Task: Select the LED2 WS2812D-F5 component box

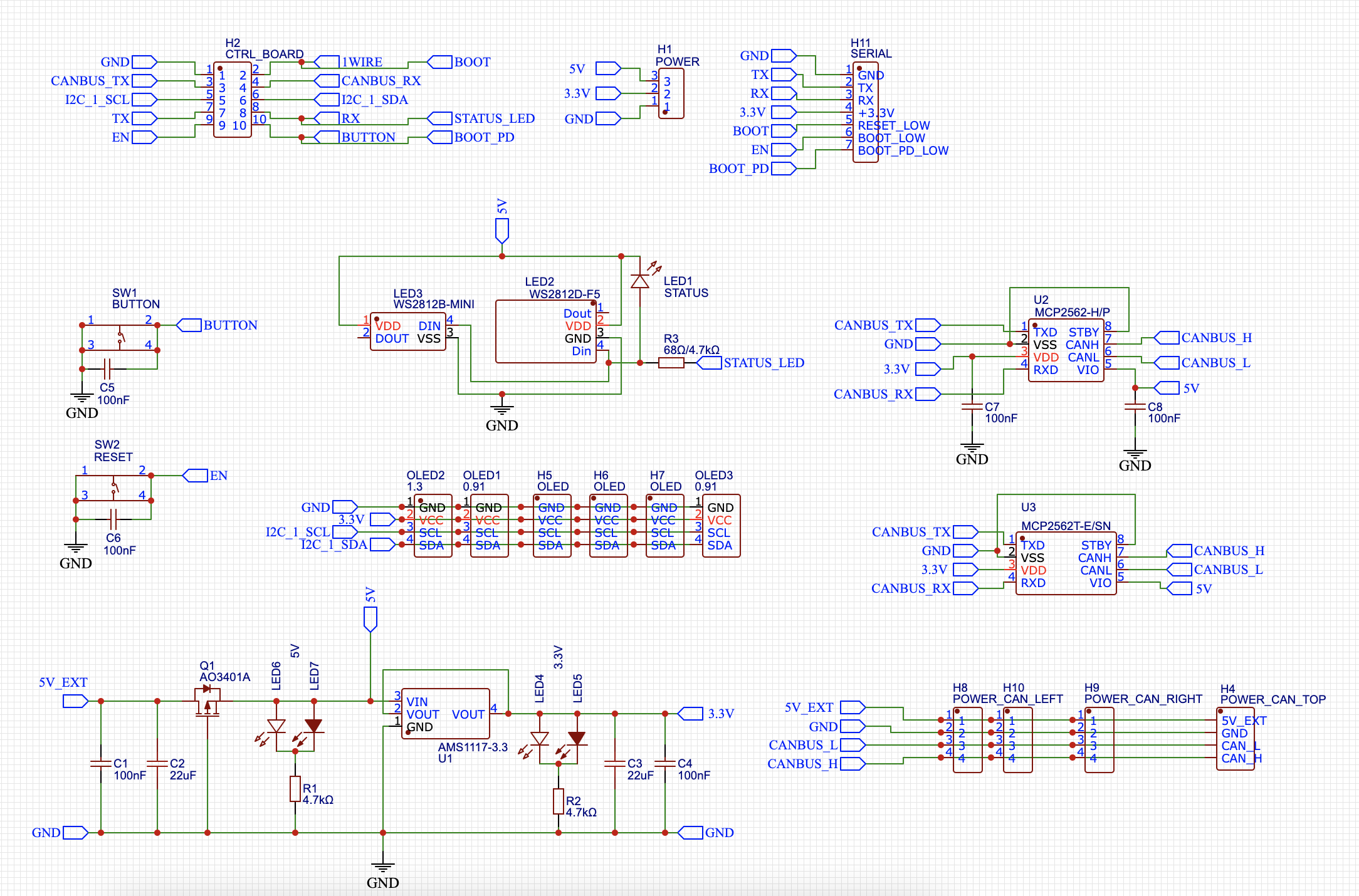Action: (x=546, y=331)
